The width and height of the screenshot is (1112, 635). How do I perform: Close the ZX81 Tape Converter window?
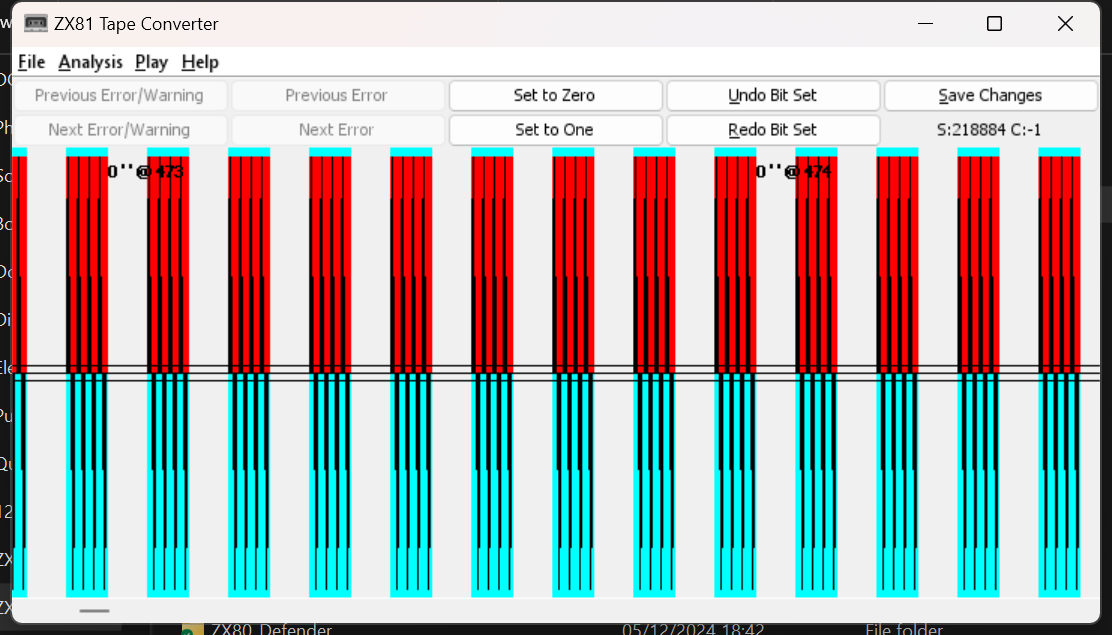click(x=1066, y=24)
